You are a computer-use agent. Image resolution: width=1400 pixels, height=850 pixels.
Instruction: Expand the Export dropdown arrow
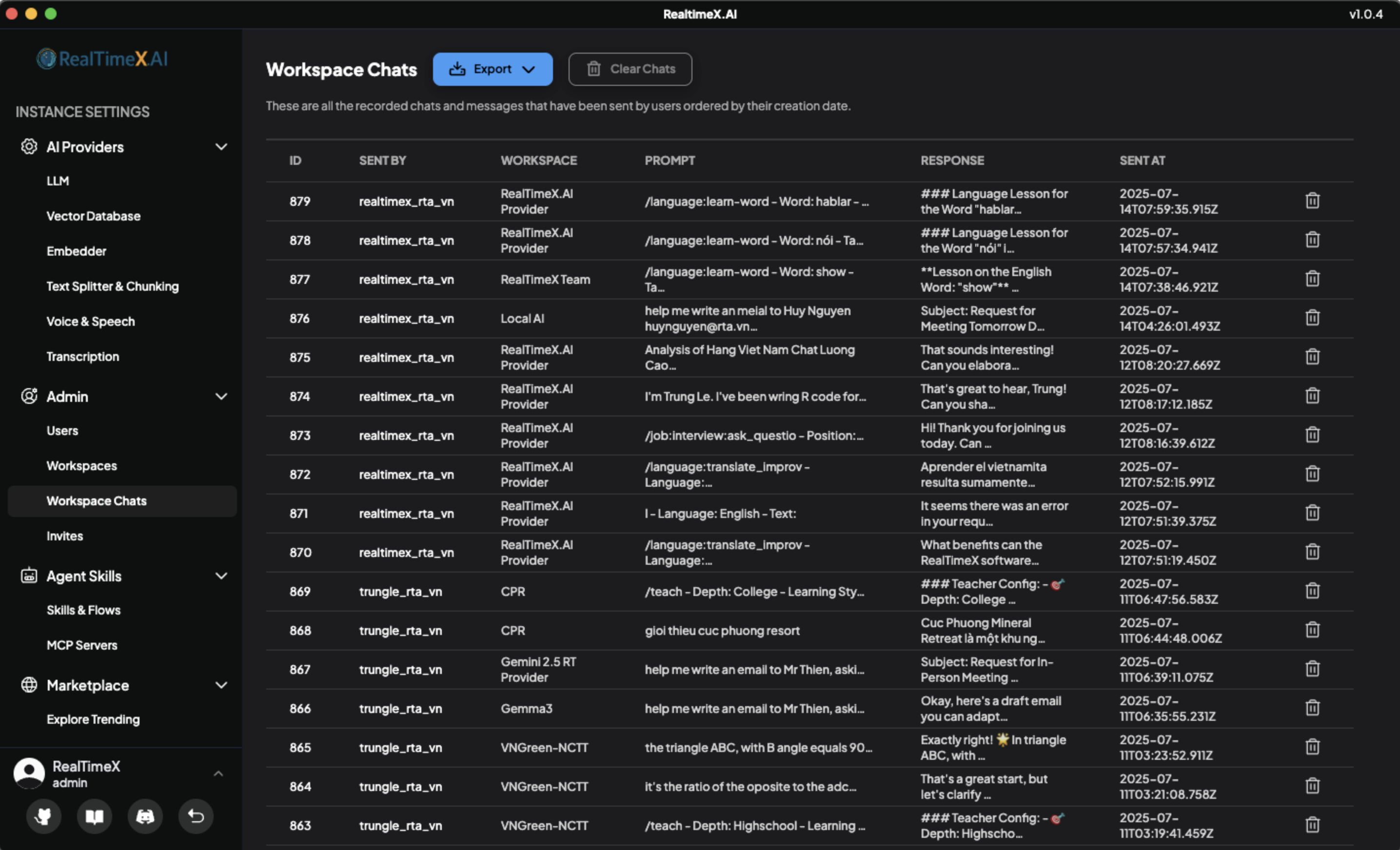[529, 69]
